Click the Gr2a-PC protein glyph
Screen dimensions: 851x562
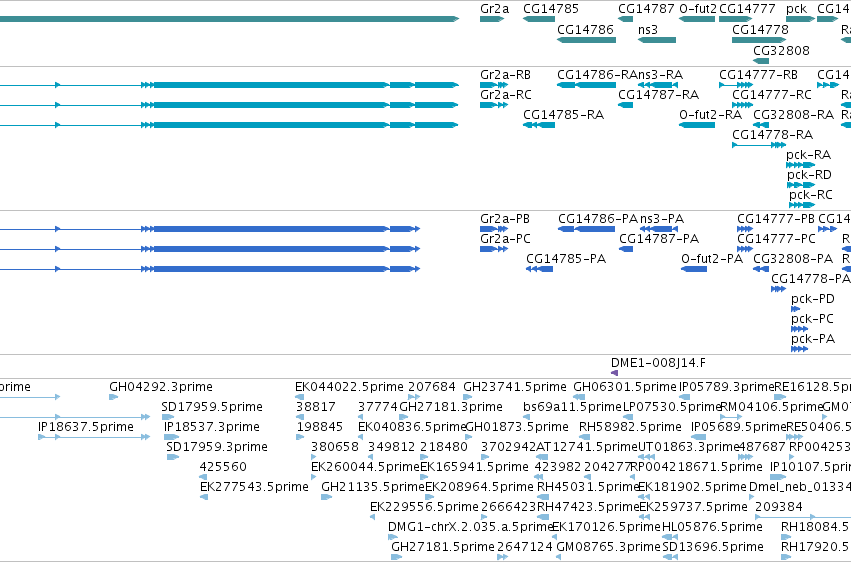494,250
